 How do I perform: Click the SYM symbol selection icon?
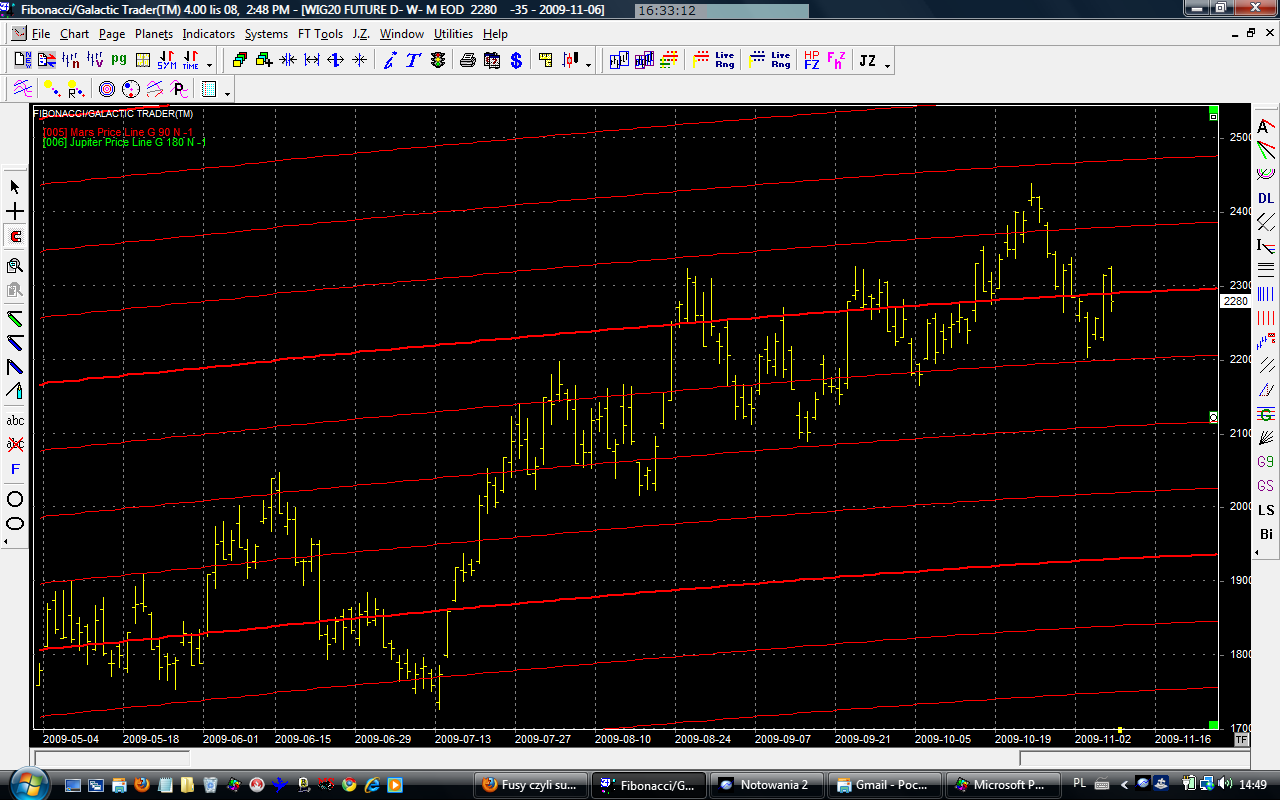167,61
